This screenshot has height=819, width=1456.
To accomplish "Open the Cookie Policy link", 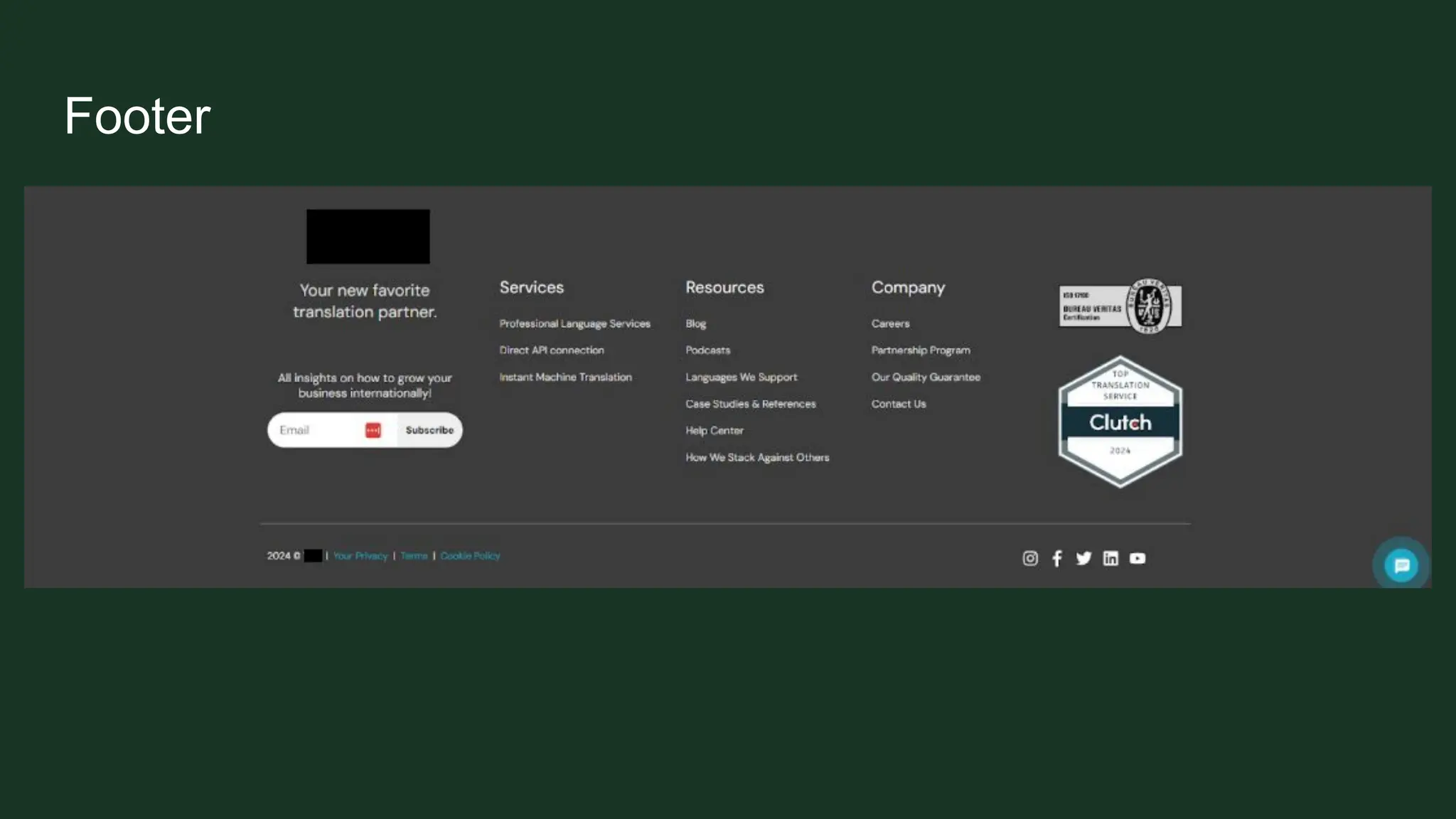I will (470, 556).
